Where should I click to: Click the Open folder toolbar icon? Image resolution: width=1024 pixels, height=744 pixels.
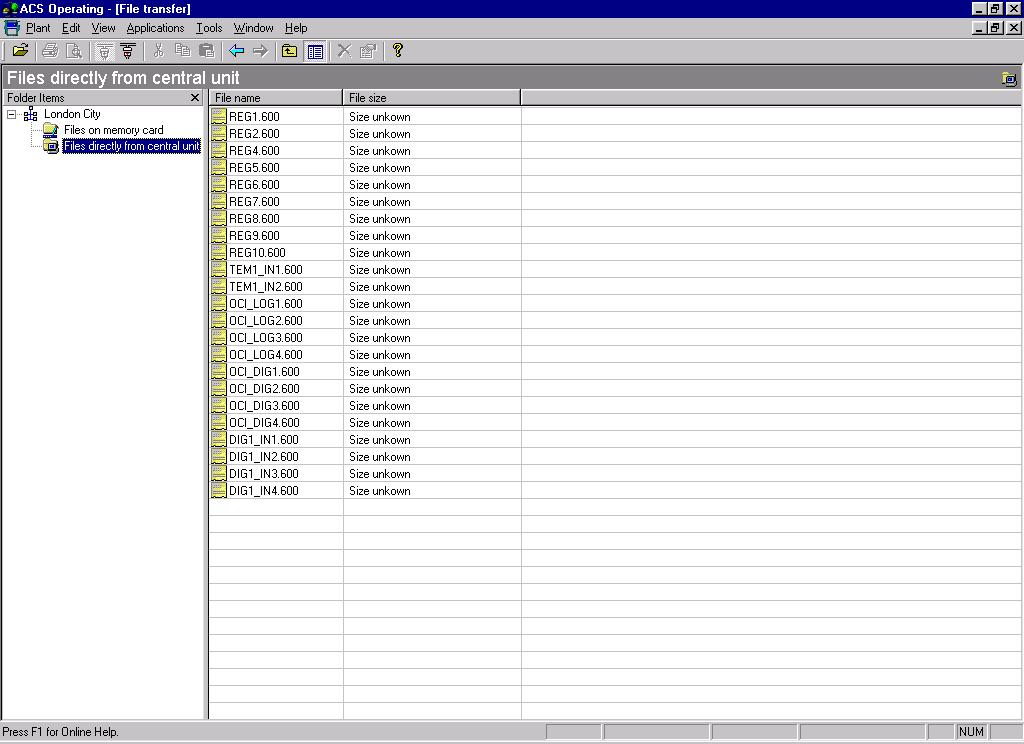(20, 50)
